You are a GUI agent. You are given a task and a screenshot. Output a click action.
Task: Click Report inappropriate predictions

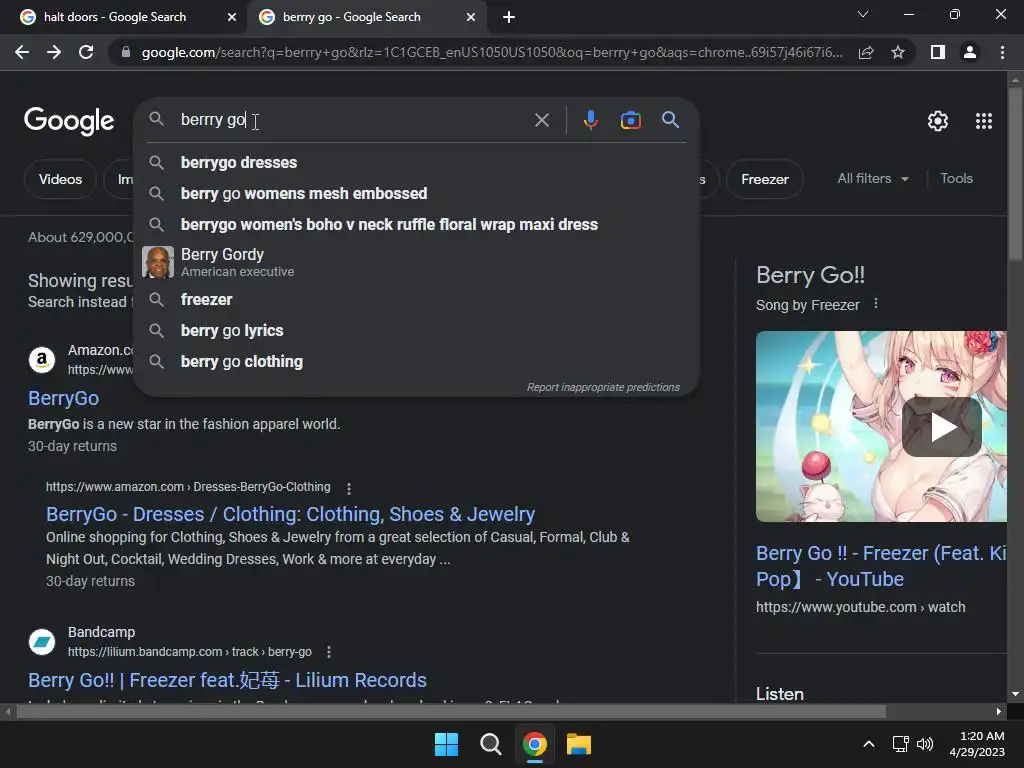click(x=603, y=387)
